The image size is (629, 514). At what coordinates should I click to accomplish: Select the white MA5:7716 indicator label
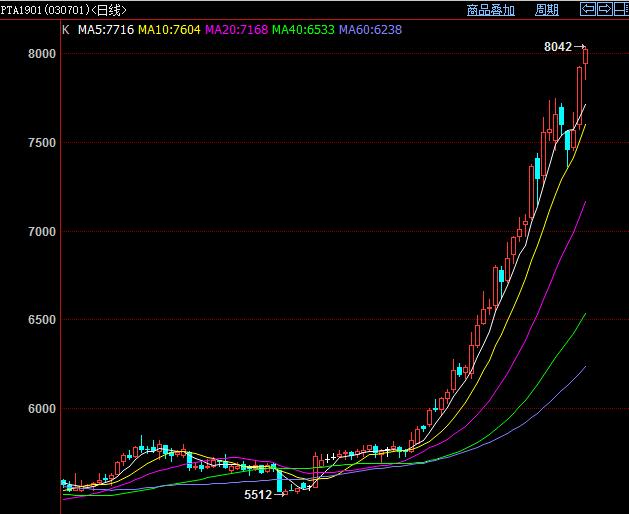(x=106, y=30)
